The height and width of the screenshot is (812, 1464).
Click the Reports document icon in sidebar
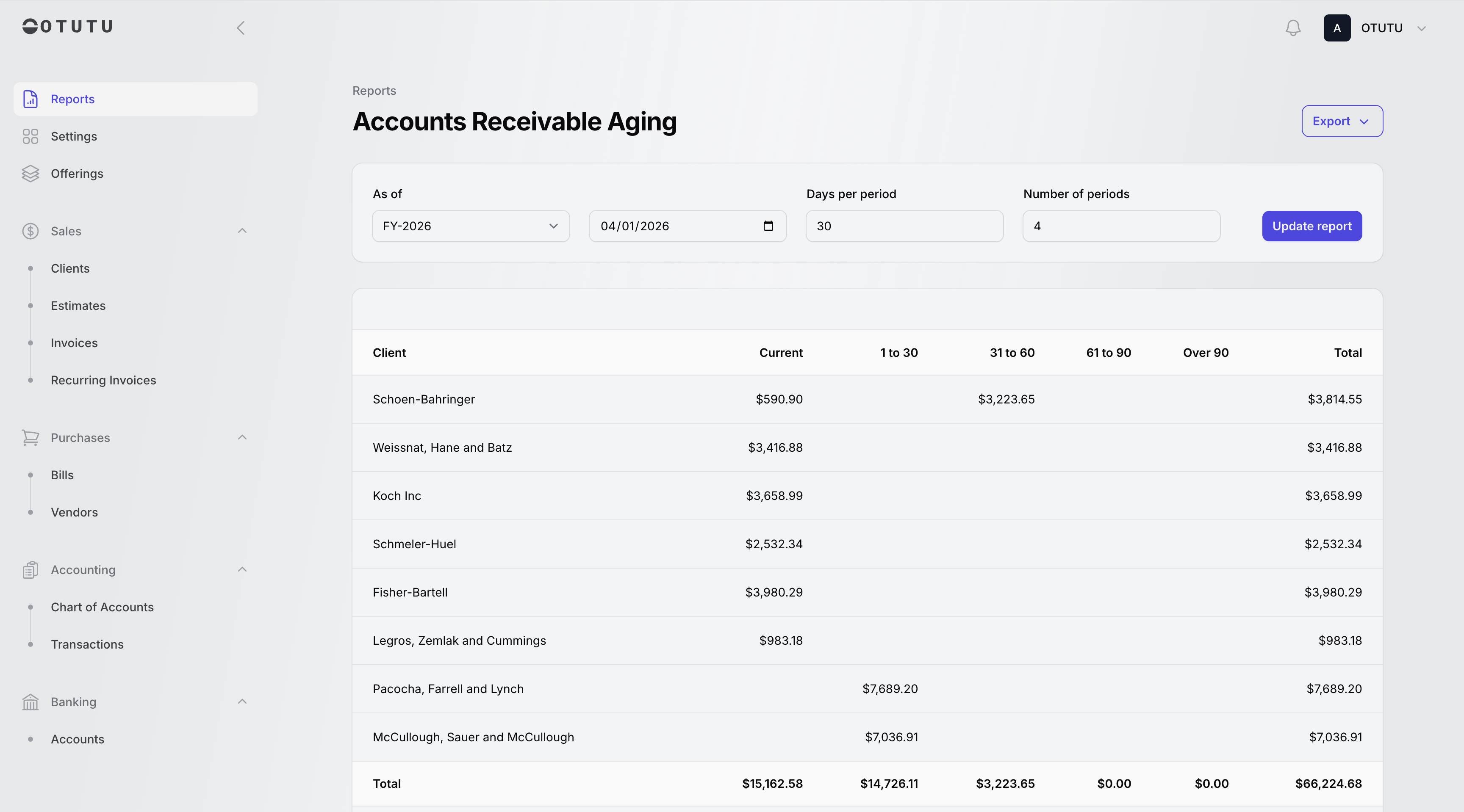click(x=30, y=99)
